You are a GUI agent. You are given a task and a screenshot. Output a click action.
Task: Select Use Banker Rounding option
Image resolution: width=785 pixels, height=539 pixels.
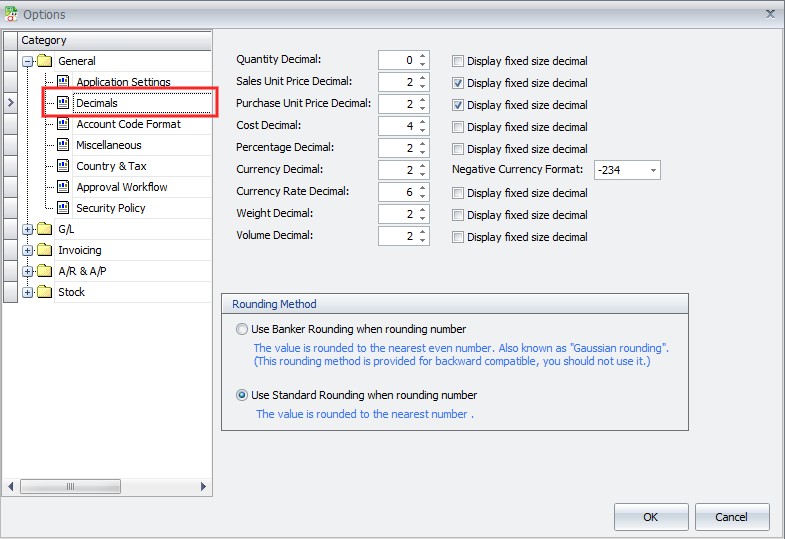pos(242,329)
